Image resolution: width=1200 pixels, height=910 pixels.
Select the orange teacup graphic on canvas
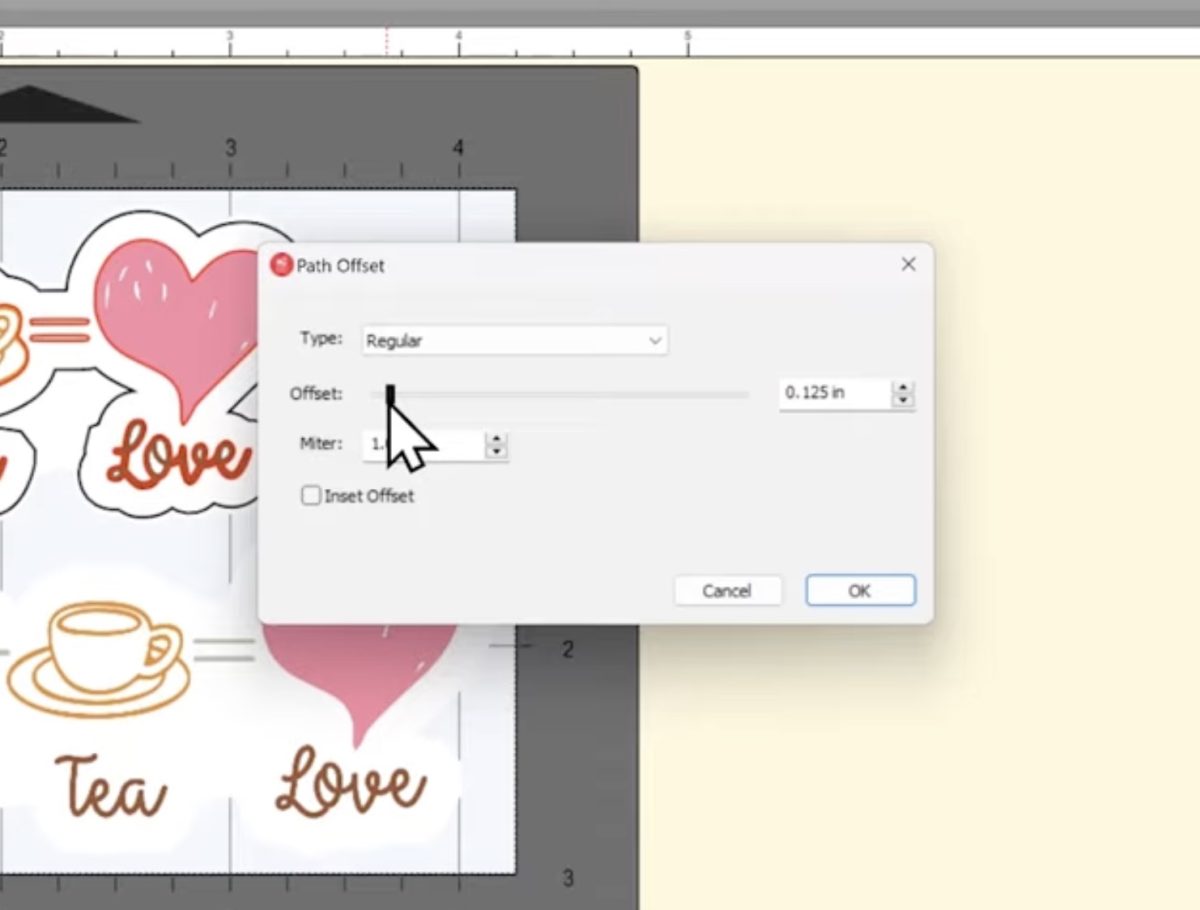[98, 658]
